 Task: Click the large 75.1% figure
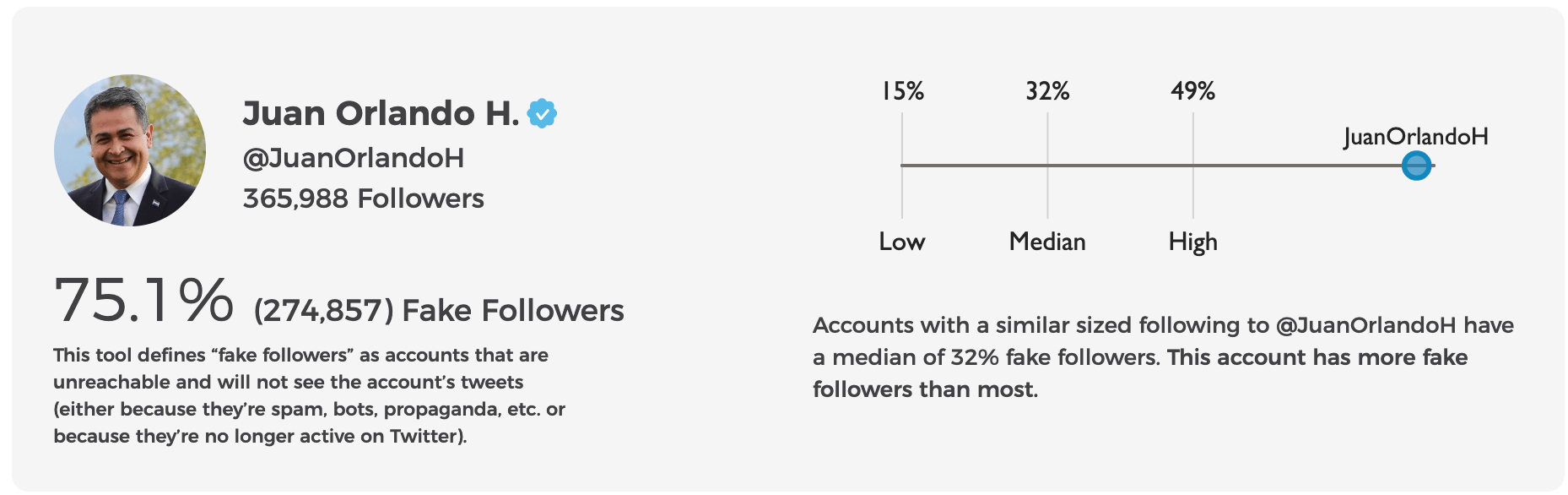(x=143, y=301)
